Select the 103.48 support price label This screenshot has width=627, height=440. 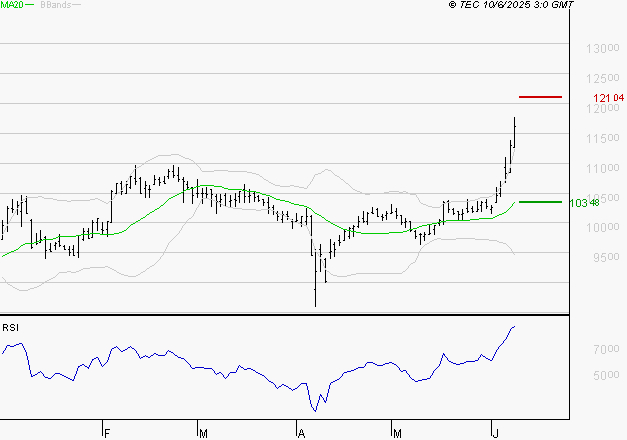(583, 203)
